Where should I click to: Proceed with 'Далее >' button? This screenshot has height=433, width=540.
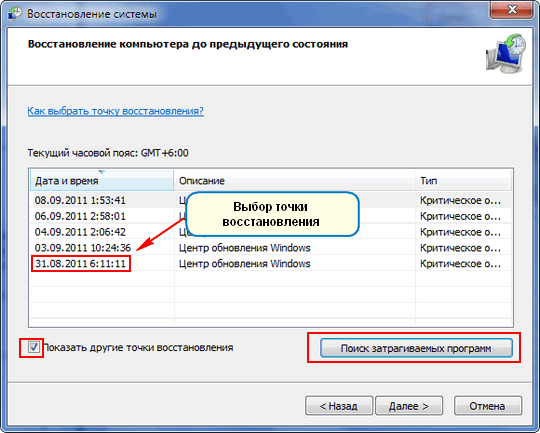(409, 406)
